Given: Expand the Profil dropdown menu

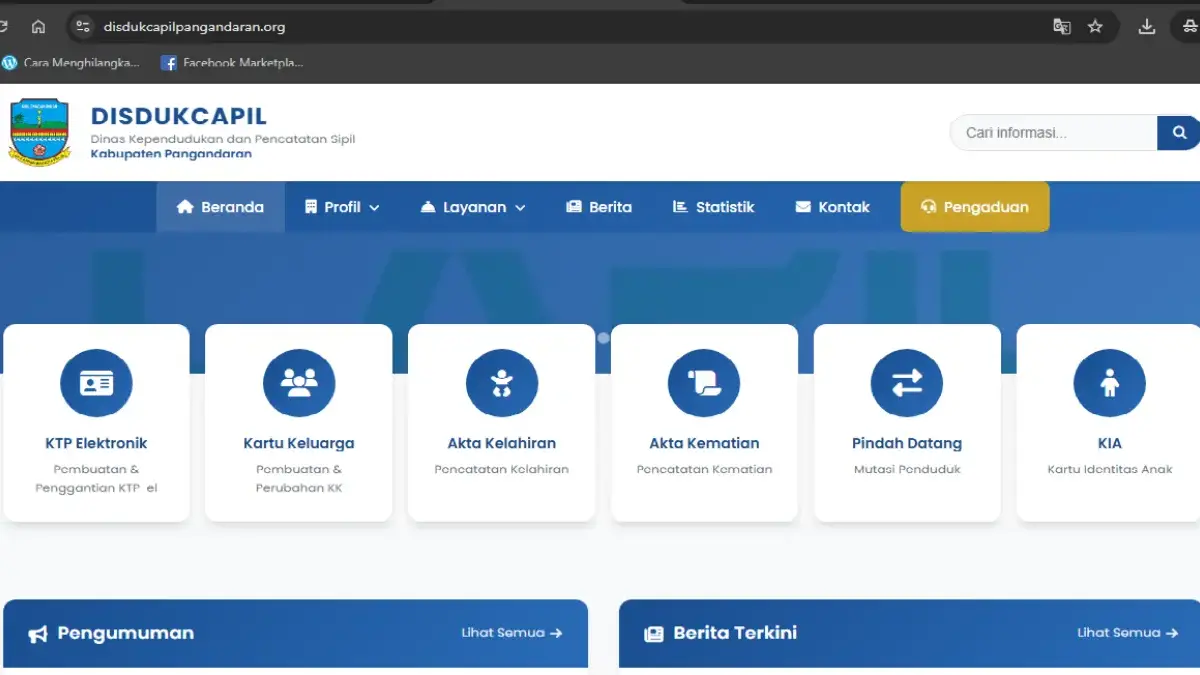Looking at the screenshot, I should tap(341, 207).
